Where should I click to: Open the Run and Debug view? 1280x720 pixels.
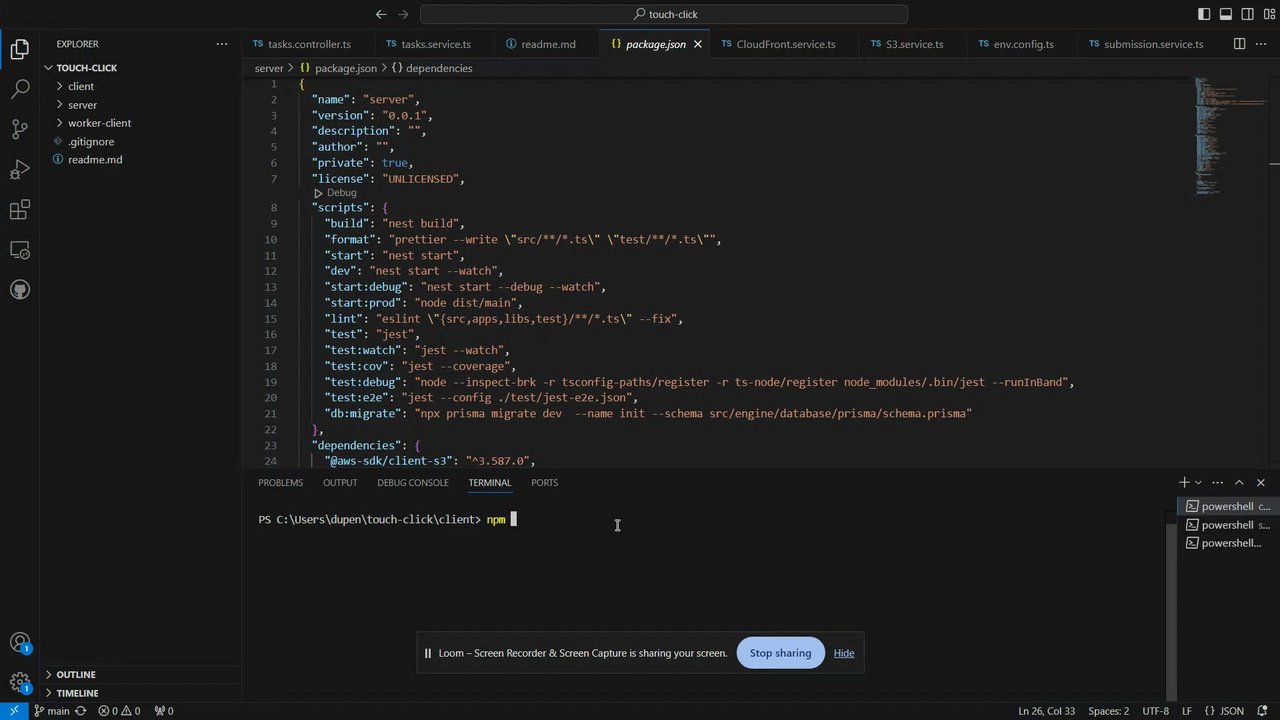(20, 169)
